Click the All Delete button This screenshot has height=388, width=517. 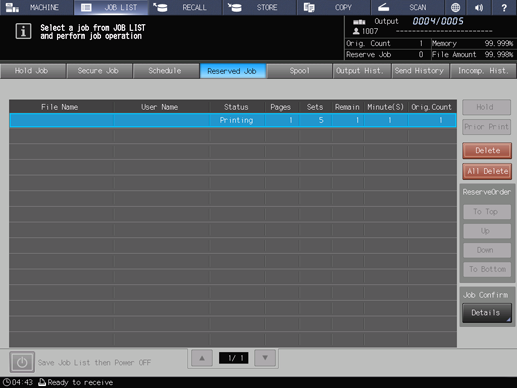487,171
